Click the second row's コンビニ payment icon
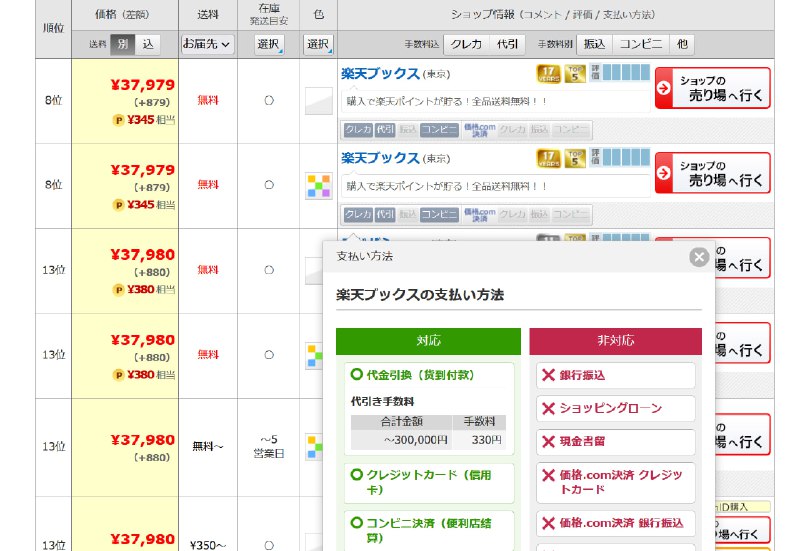The width and height of the screenshot is (800, 551). pos(439,214)
